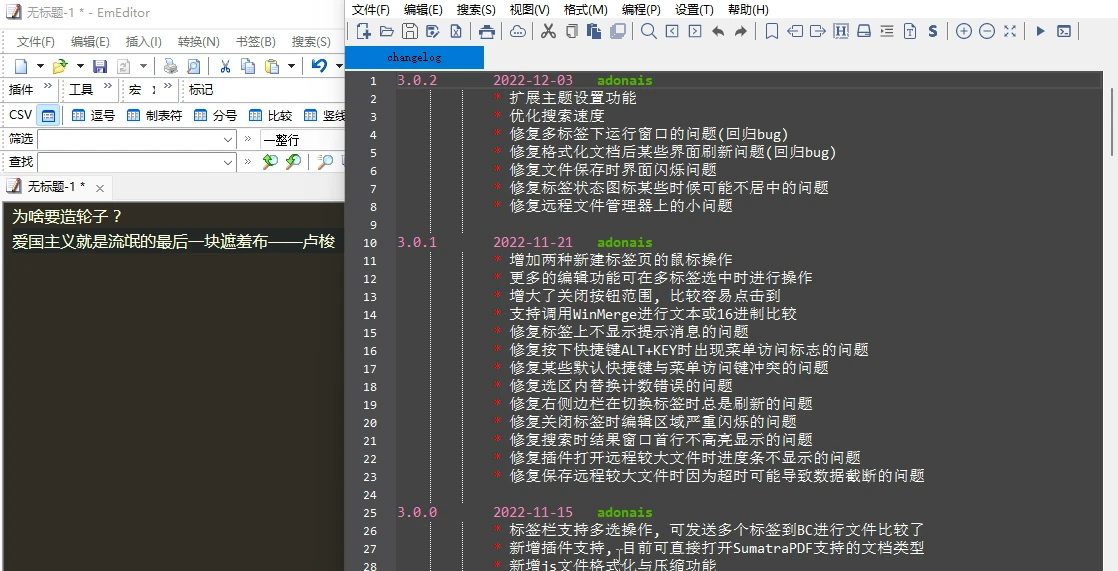Image resolution: width=1118 pixels, height=571 pixels.
Task: Expand the 查找 find combo box dropdown
Action: point(227,162)
